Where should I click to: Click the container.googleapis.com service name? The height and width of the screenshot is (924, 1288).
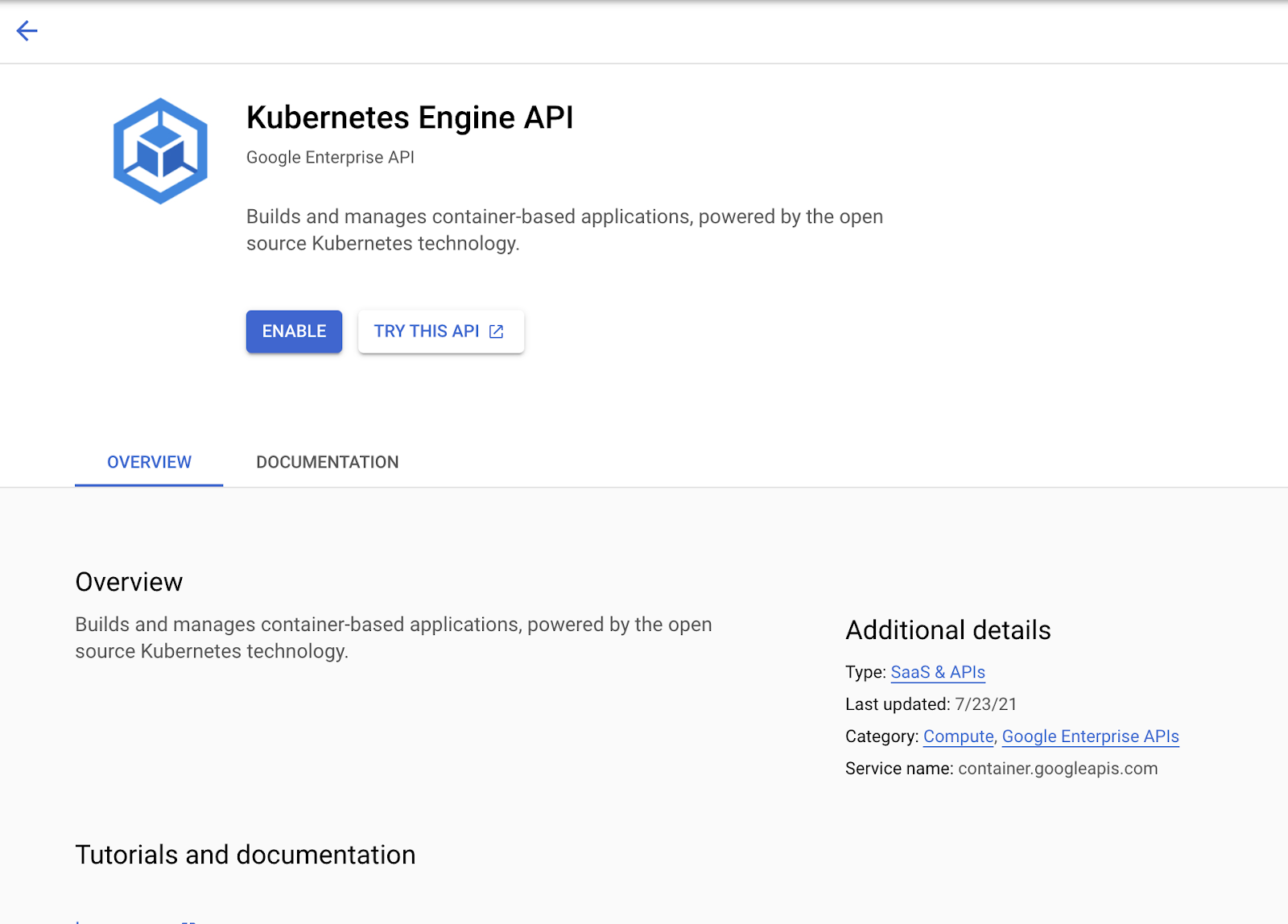(1057, 769)
